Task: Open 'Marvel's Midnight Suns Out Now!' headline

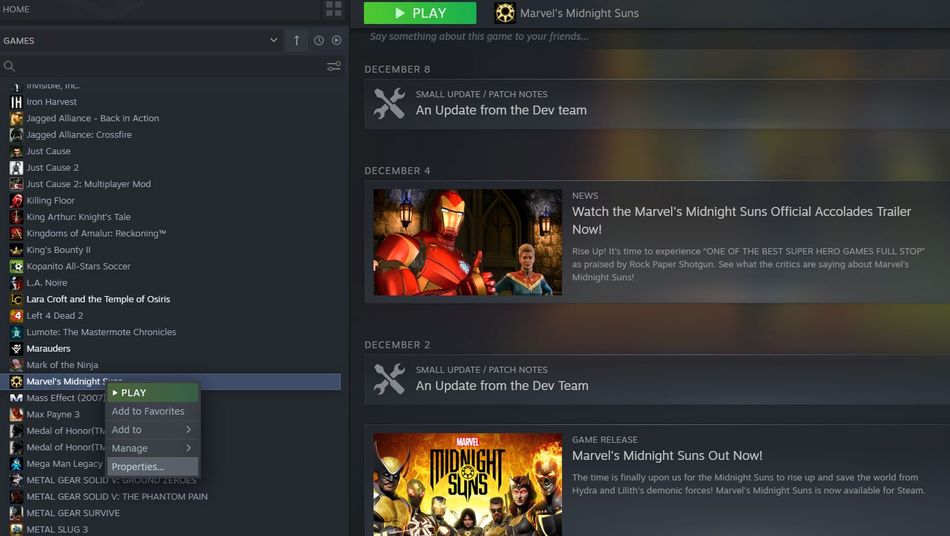Action: 667,455
